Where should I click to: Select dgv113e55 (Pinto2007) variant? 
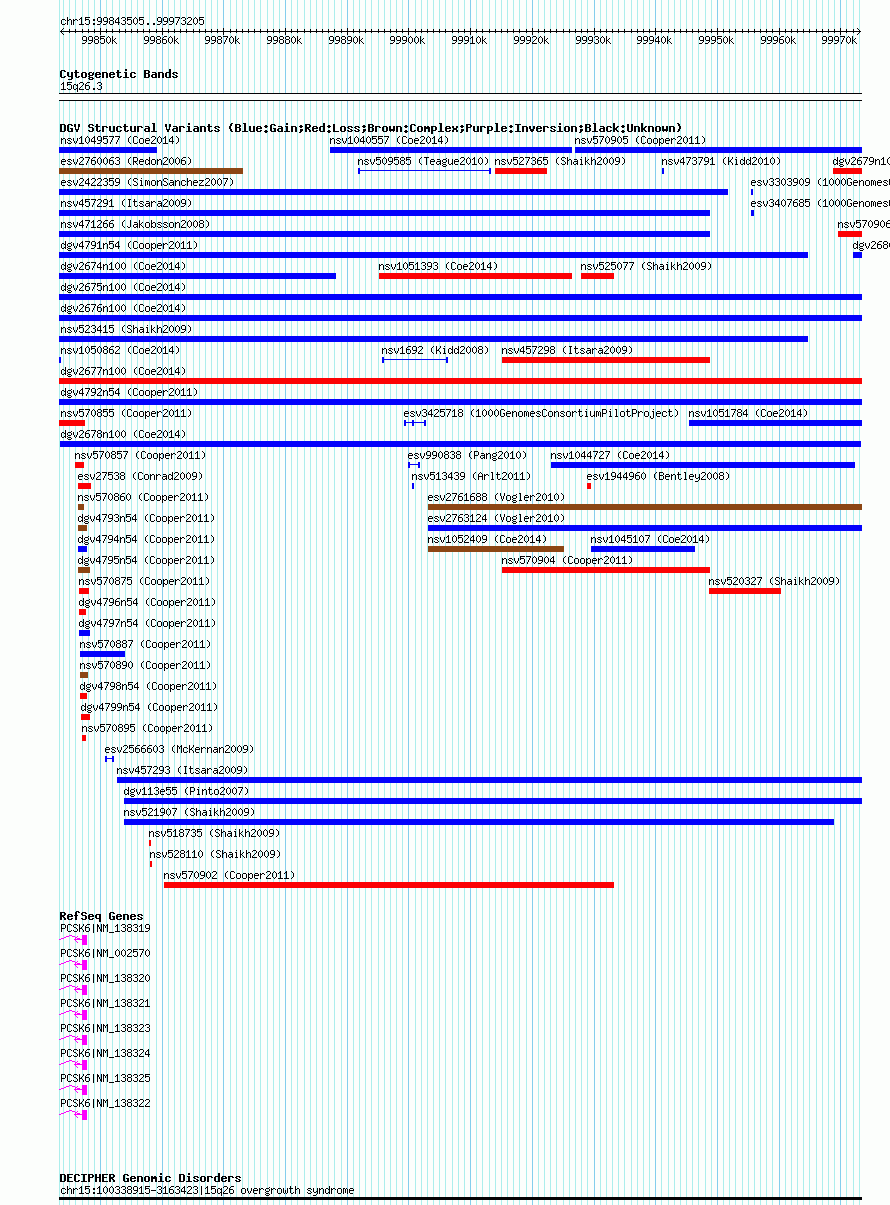[x=186, y=792]
